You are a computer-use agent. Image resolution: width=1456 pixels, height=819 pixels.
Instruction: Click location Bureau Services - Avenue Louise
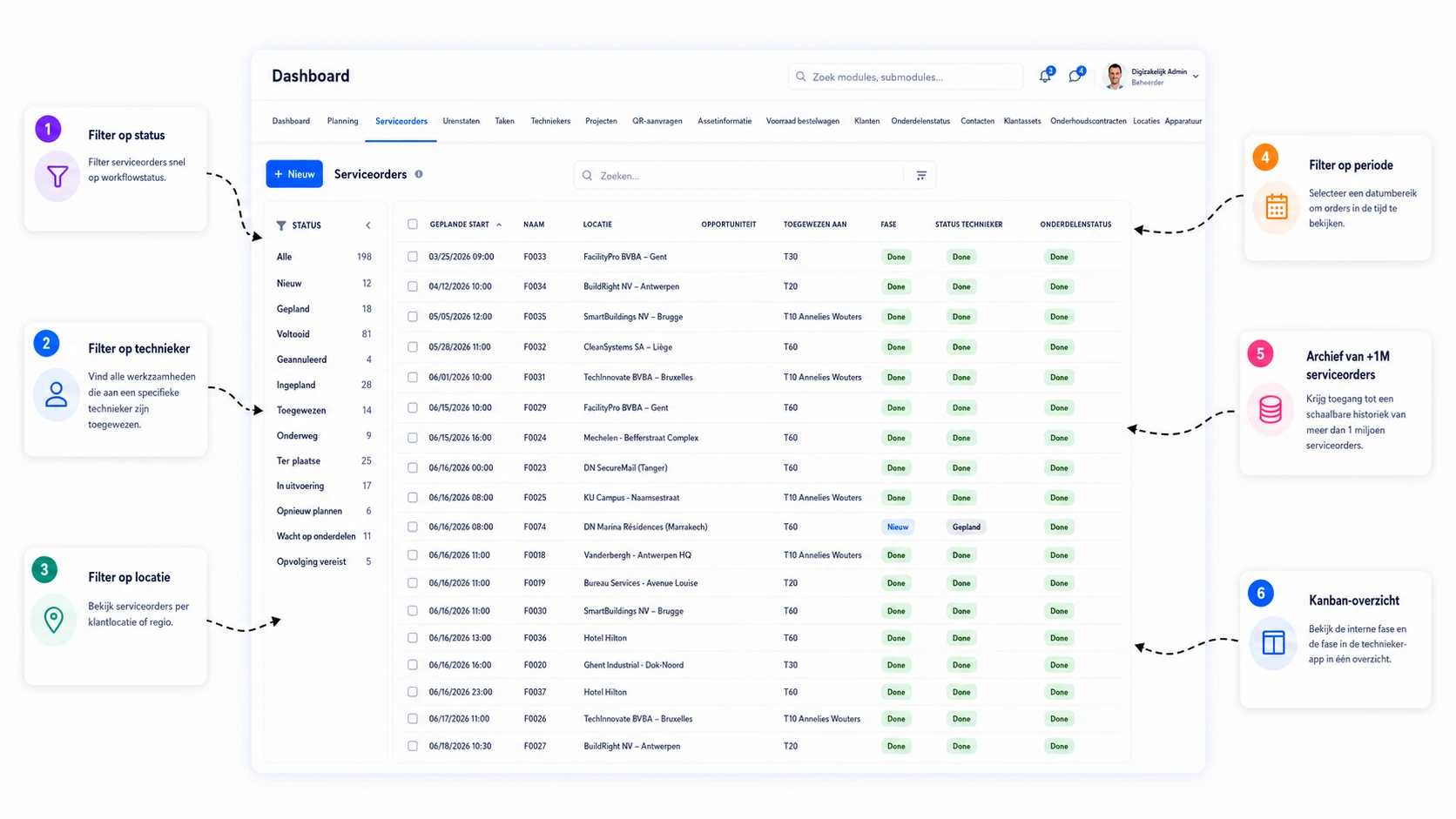pos(640,583)
